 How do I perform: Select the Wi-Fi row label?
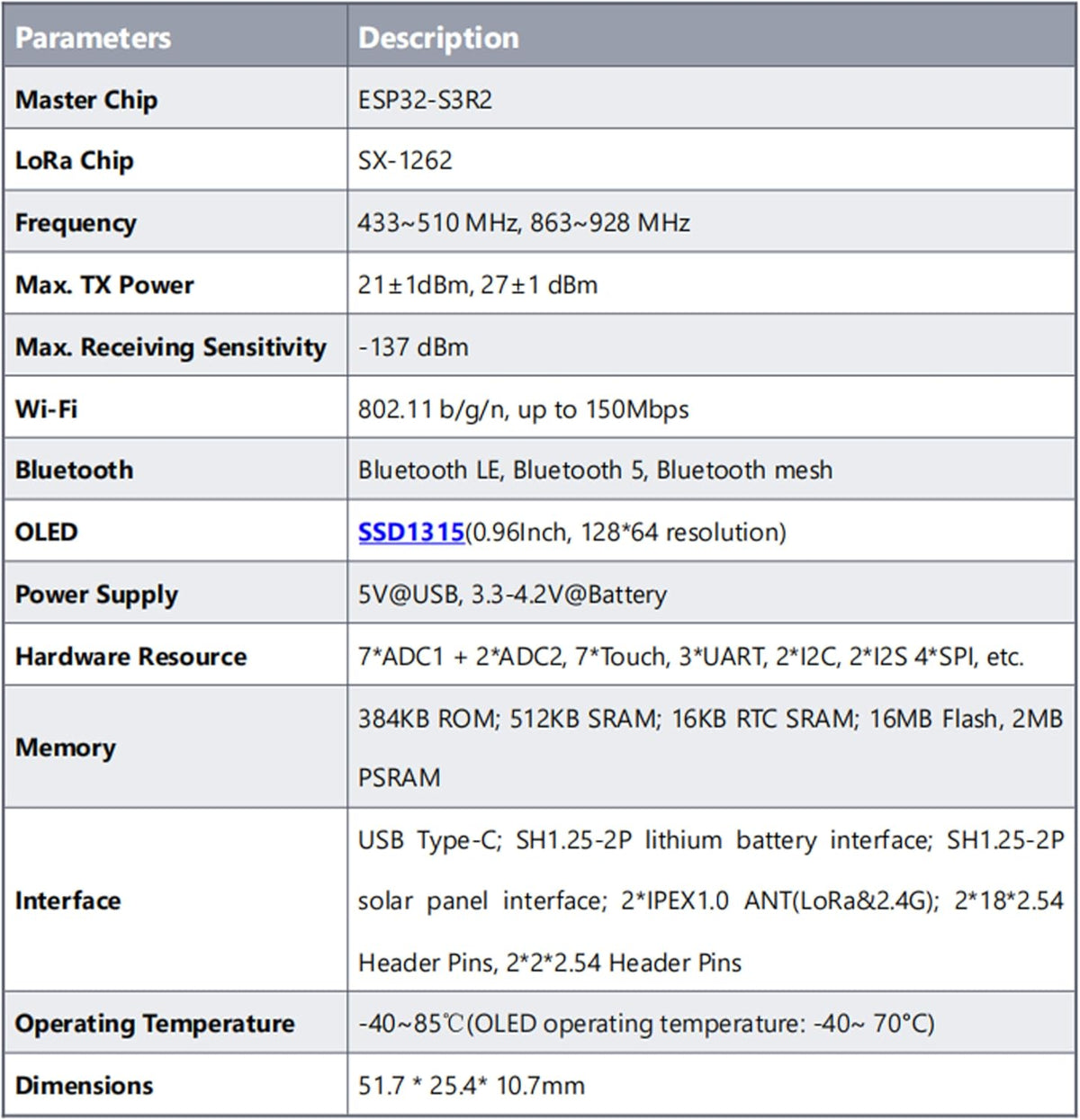click(x=46, y=409)
